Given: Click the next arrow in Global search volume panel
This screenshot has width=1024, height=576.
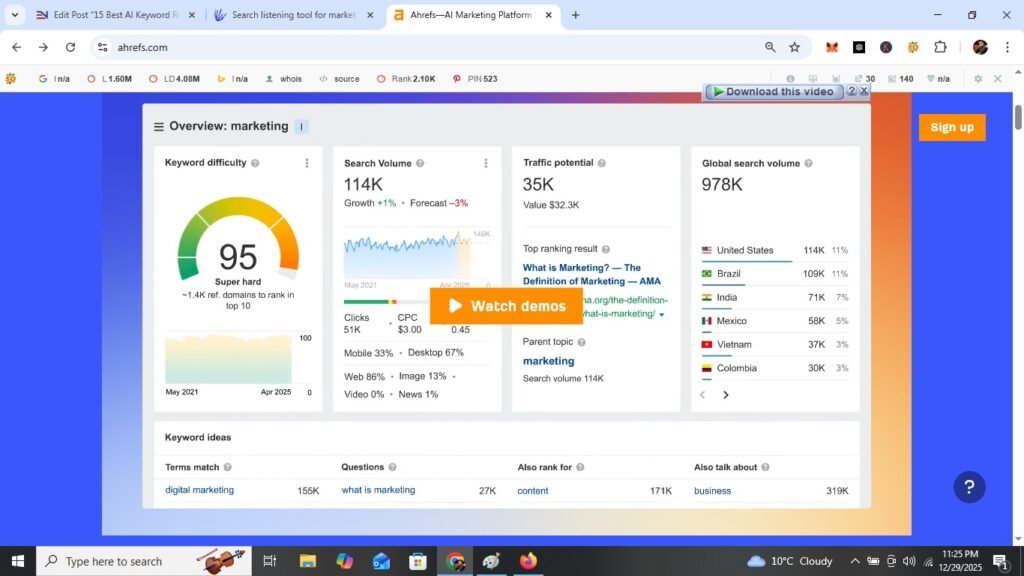Looking at the screenshot, I should [726, 395].
